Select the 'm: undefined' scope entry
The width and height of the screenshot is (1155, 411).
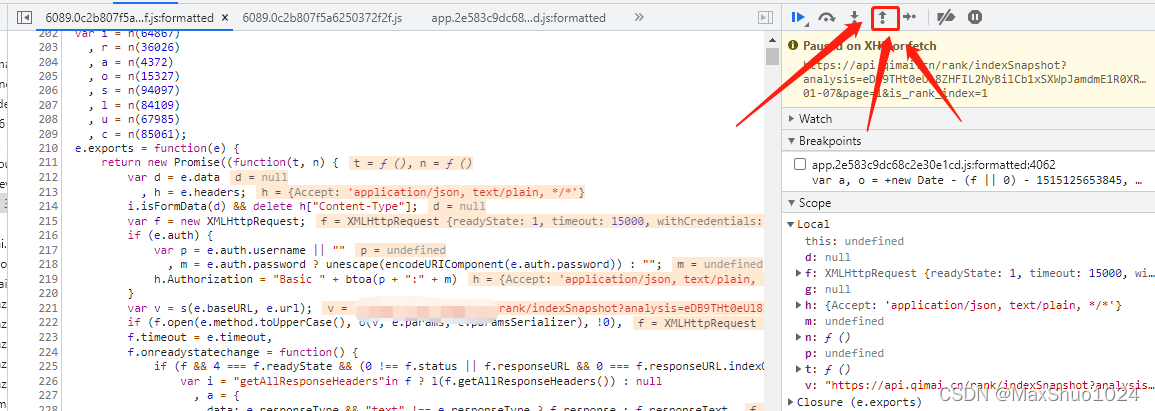(845, 321)
